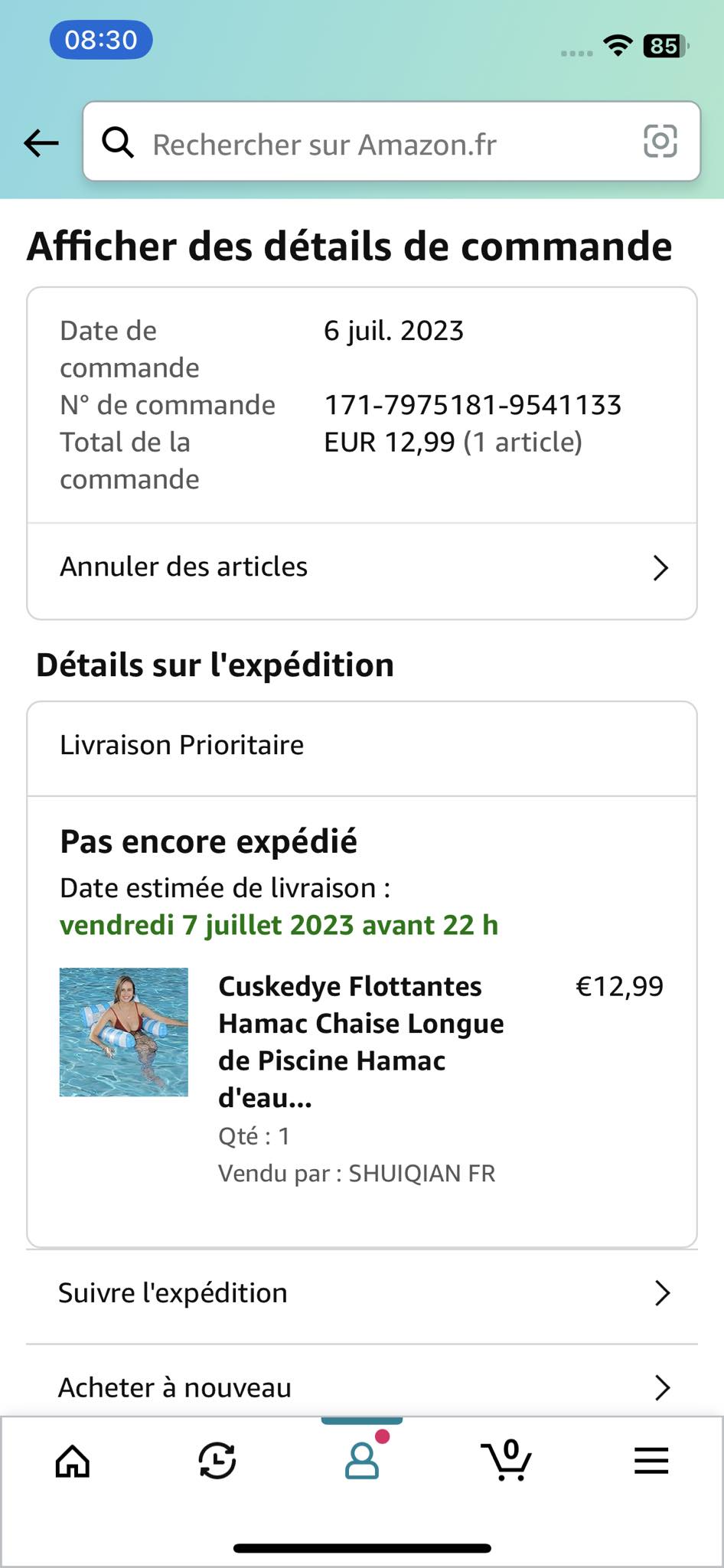Expand the Annuler des articles chevron
Image resolution: width=724 pixels, height=1568 pixels.
660,568
